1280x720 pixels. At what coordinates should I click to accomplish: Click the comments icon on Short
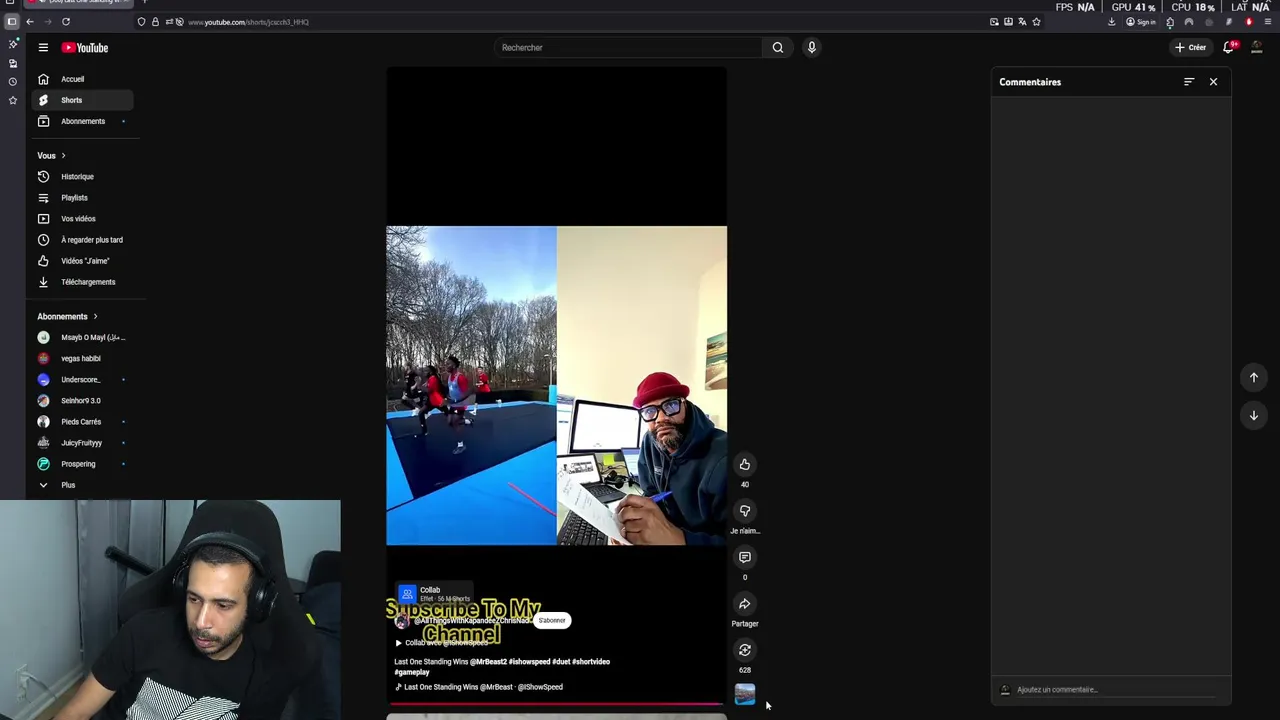coord(744,557)
